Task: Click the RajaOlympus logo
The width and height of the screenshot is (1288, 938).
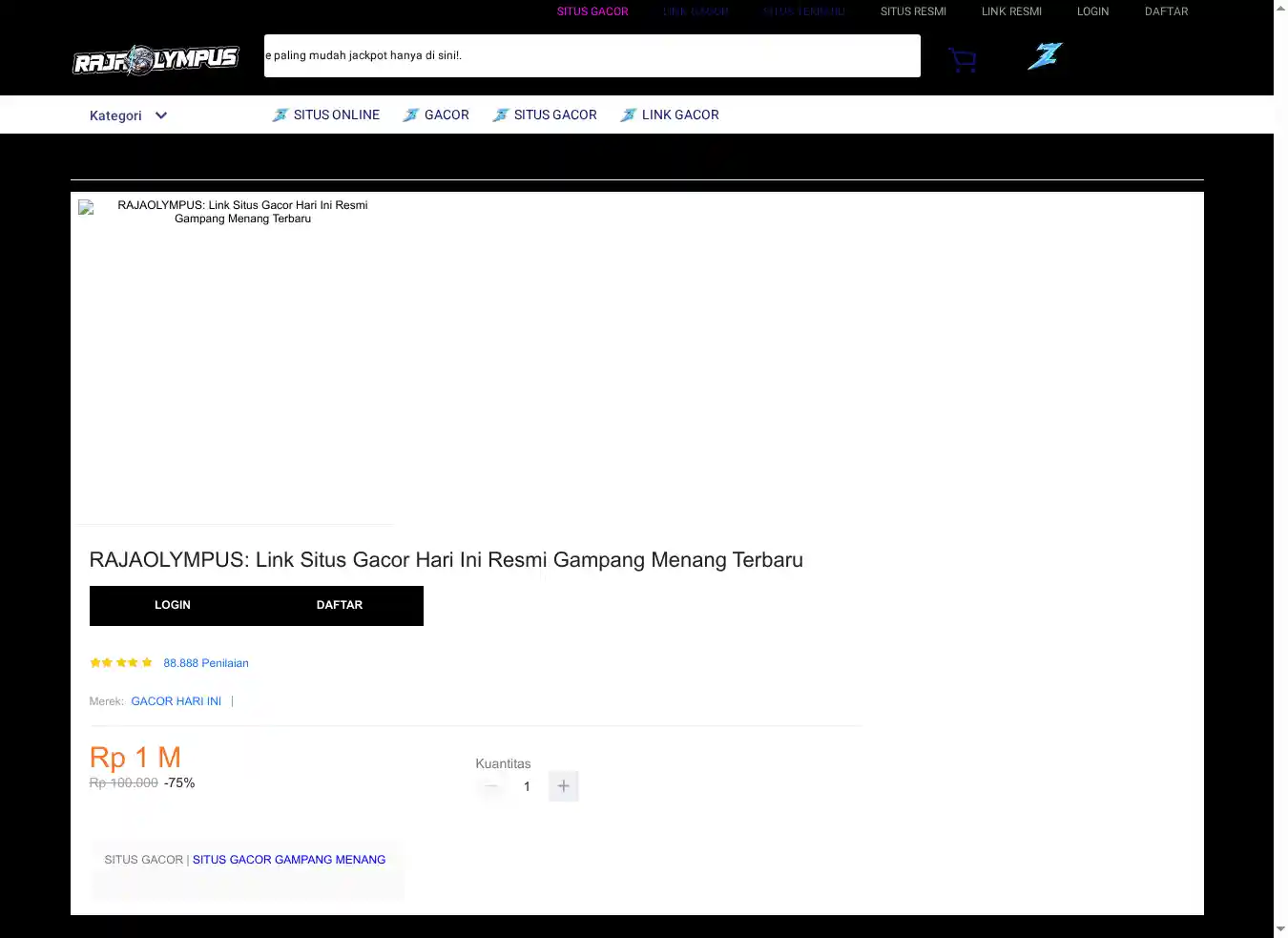Action: coord(156,60)
